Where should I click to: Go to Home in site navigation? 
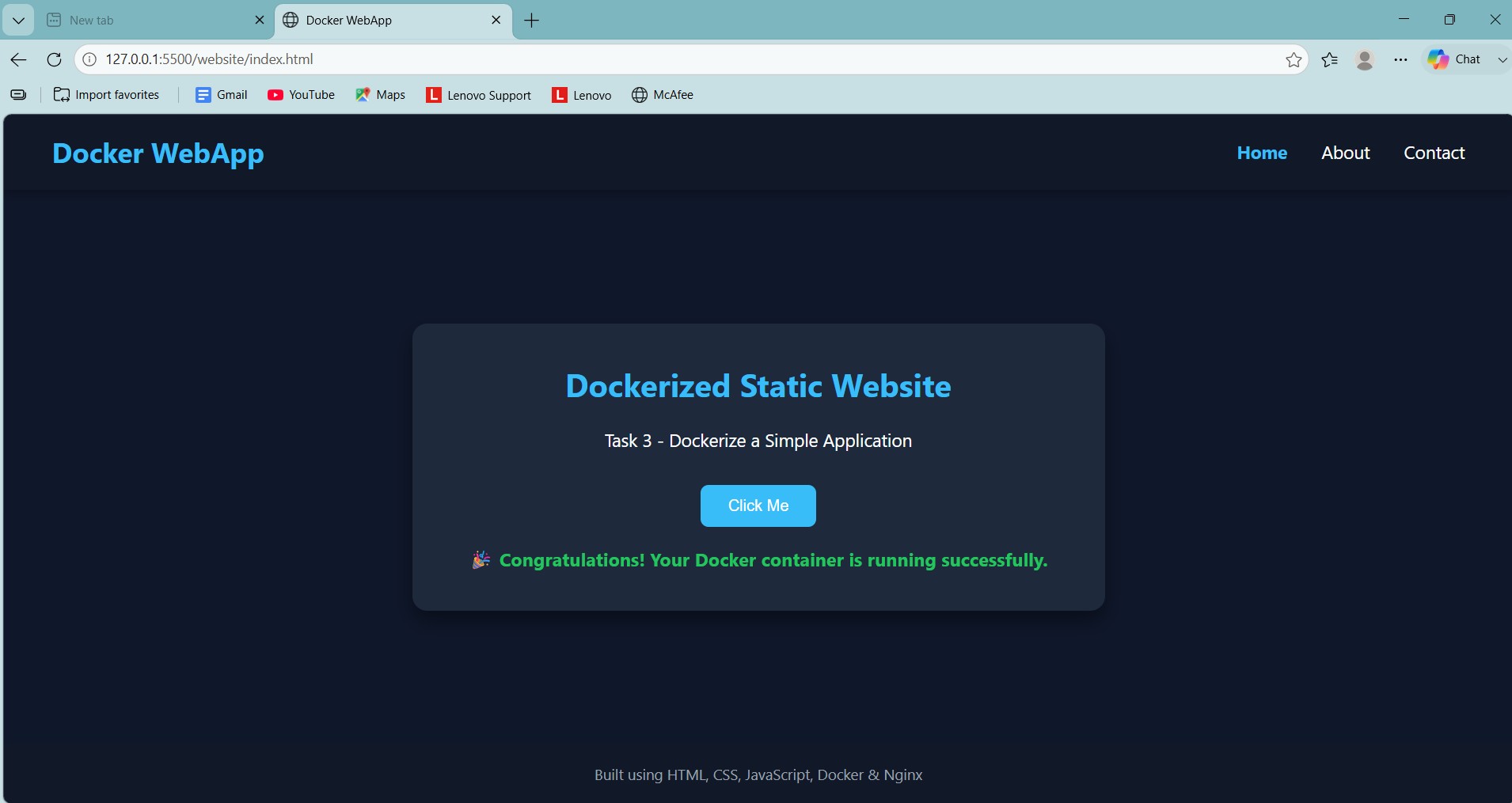[x=1262, y=153]
